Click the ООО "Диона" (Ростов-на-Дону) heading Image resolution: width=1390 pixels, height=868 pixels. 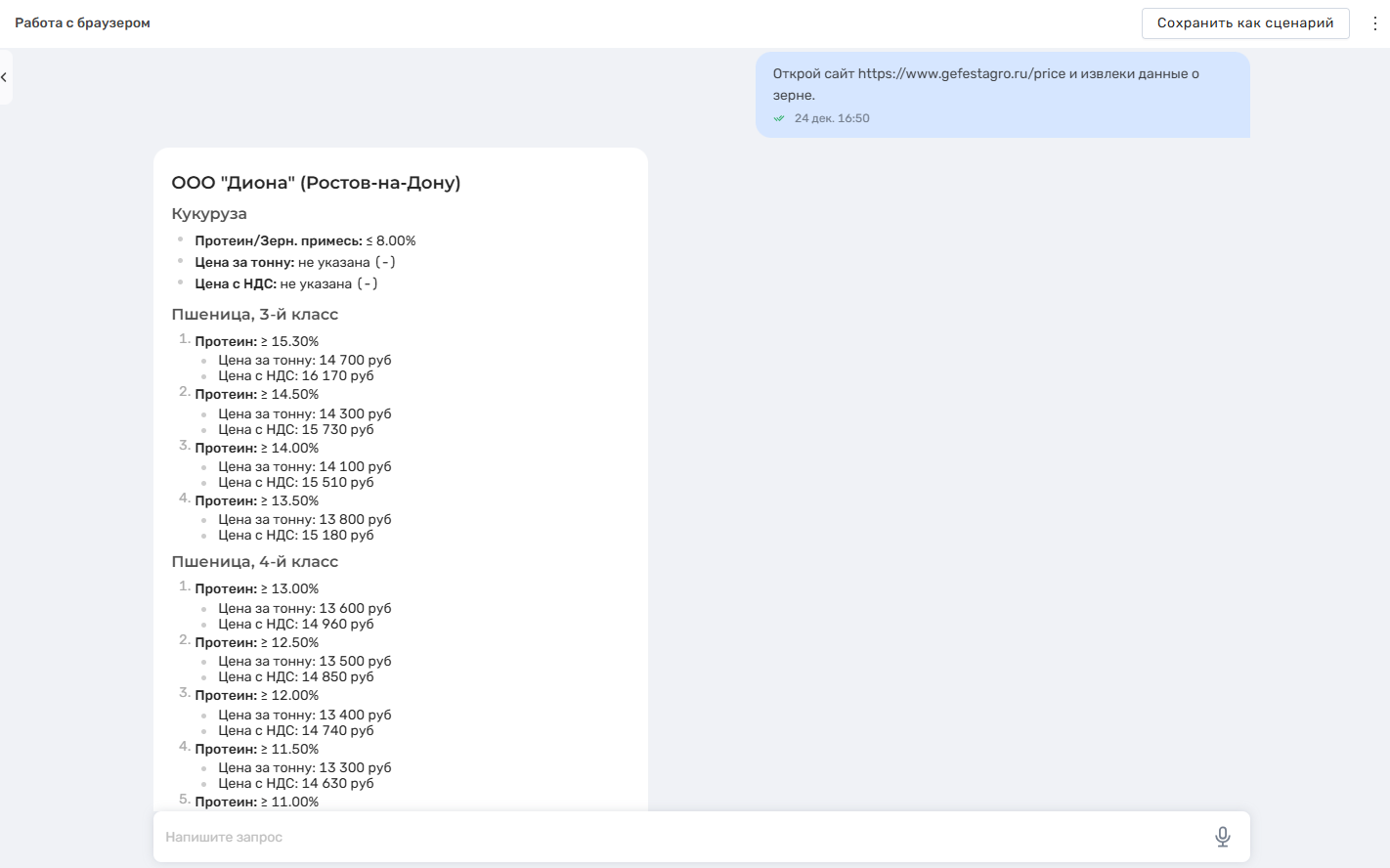pyautogui.click(x=316, y=183)
